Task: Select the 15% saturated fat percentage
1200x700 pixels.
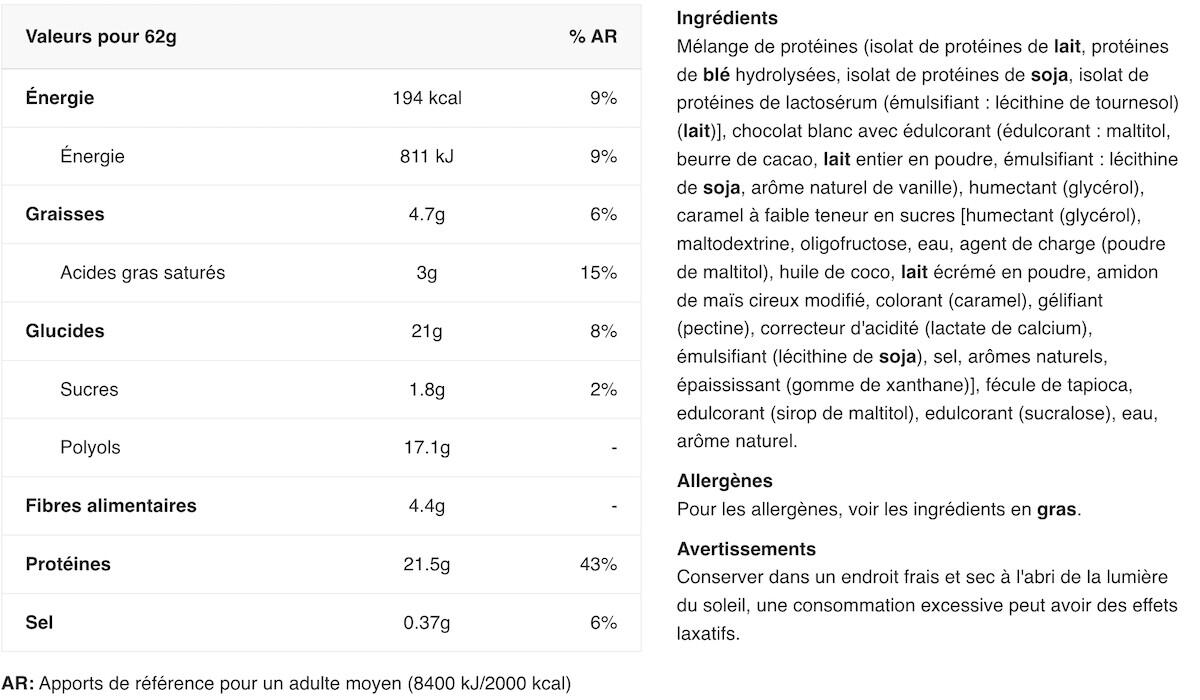Action: pyautogui.click(x=599, y=272)
